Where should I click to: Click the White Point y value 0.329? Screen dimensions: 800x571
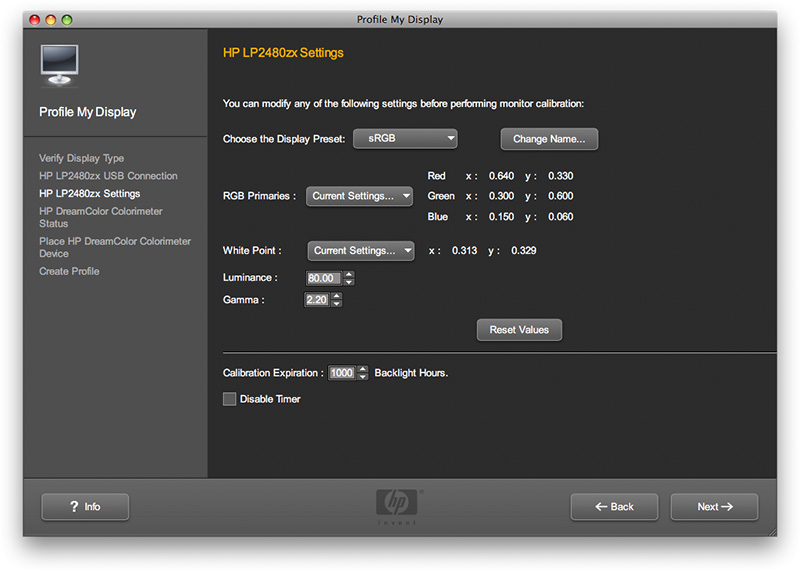pos(523,251)
